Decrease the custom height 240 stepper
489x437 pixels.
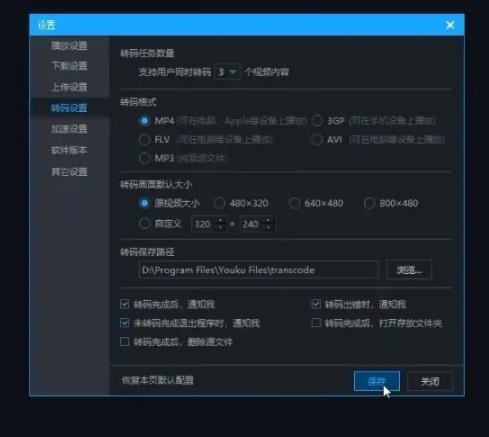(269, 228)
